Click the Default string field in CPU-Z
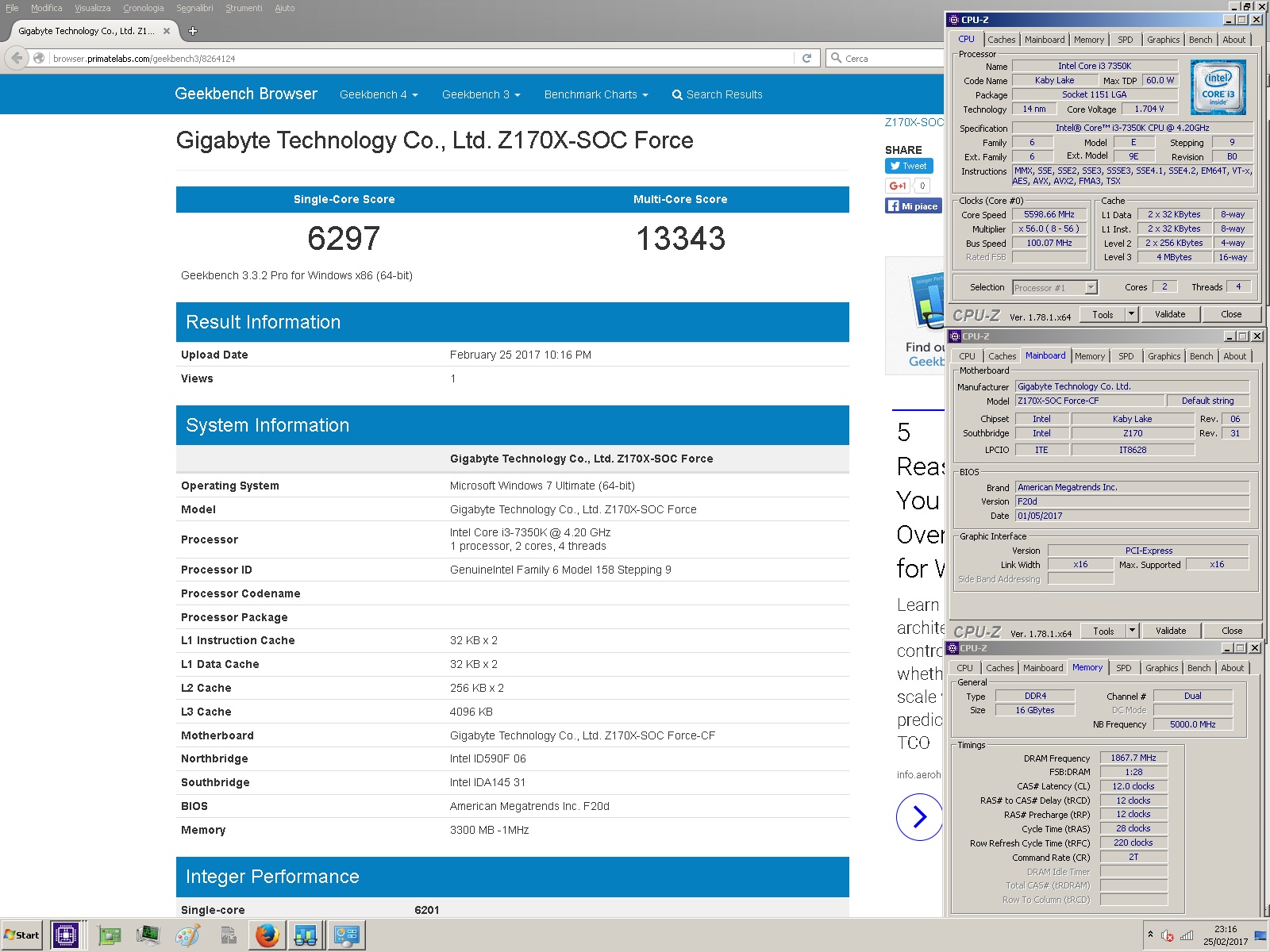Viewport: 1270px width, 952px height. click(x=1207, y=401)
